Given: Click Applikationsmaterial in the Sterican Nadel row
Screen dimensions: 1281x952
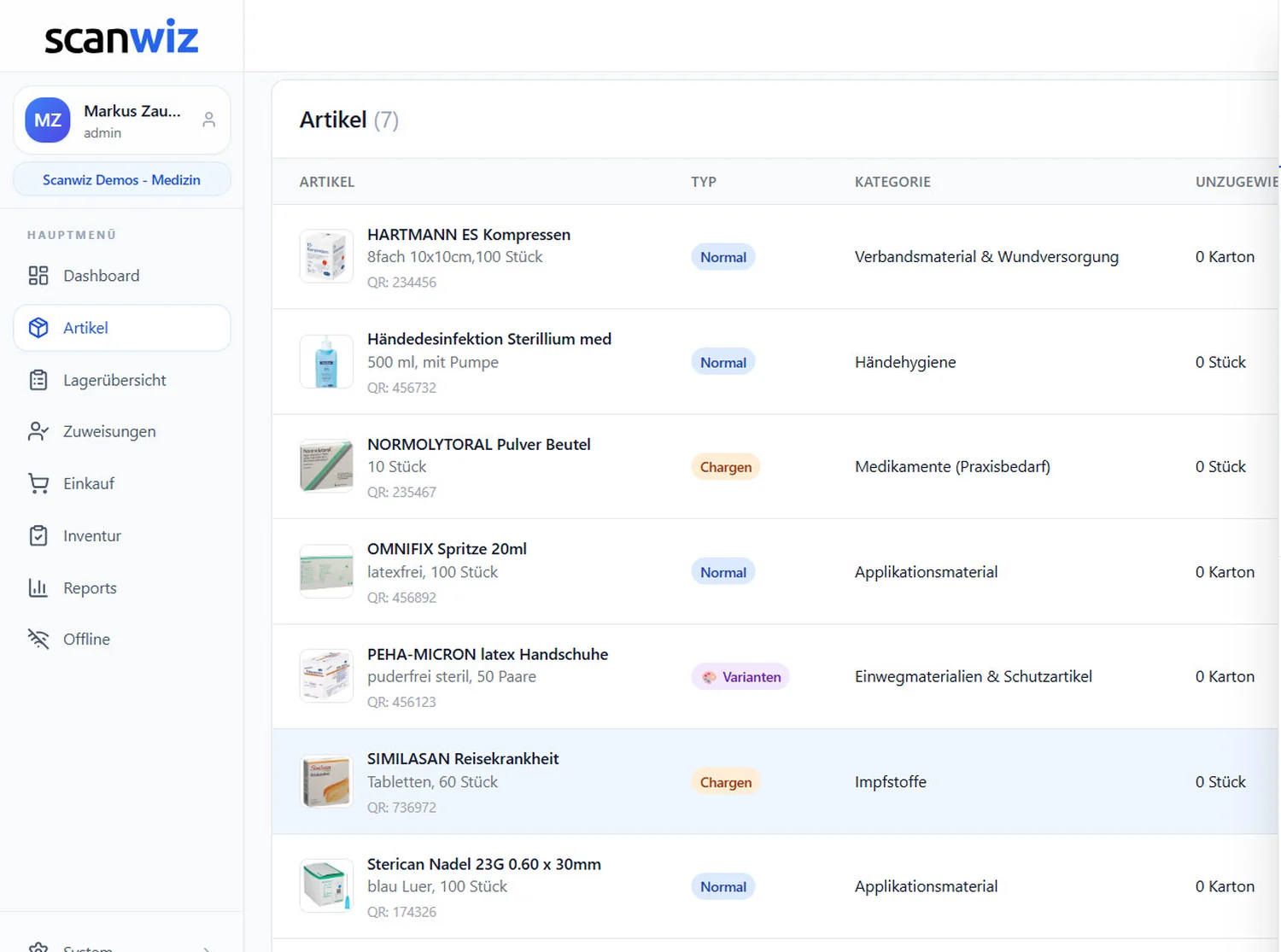Looking at the screenshot, I should pos(926,886).
